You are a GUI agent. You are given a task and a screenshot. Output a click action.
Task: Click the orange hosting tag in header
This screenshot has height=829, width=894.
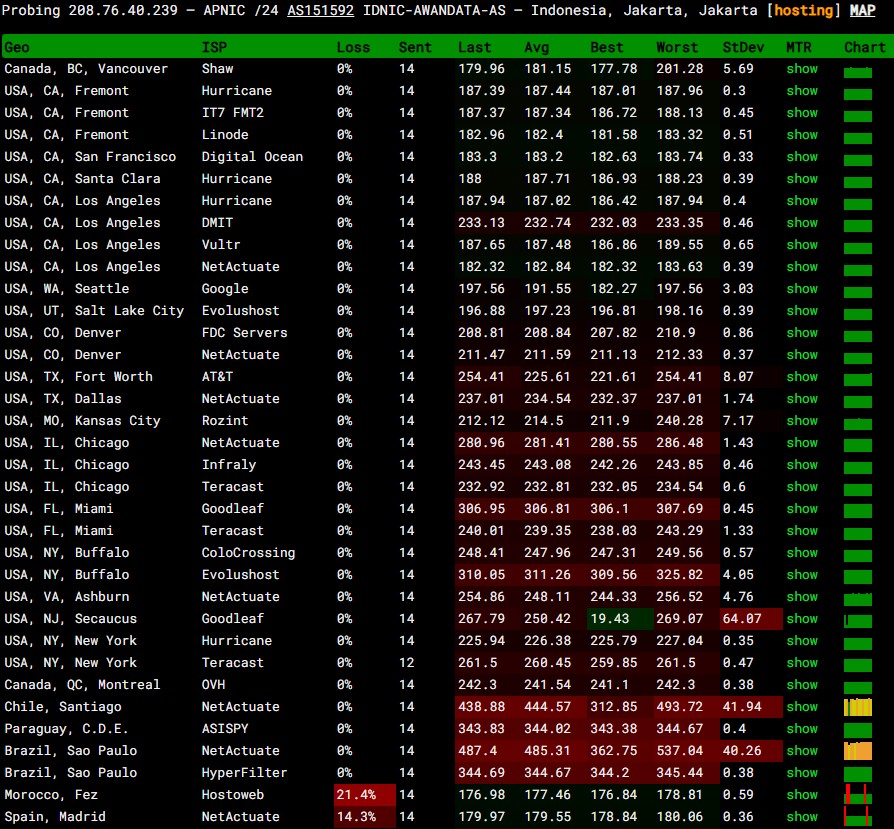pyautogui.click(x=803, y=10)
